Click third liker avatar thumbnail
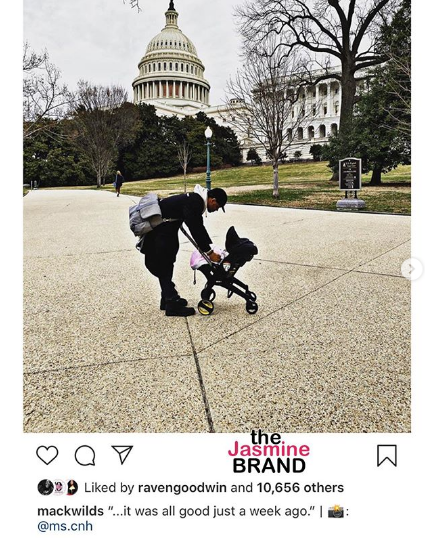 72,488
